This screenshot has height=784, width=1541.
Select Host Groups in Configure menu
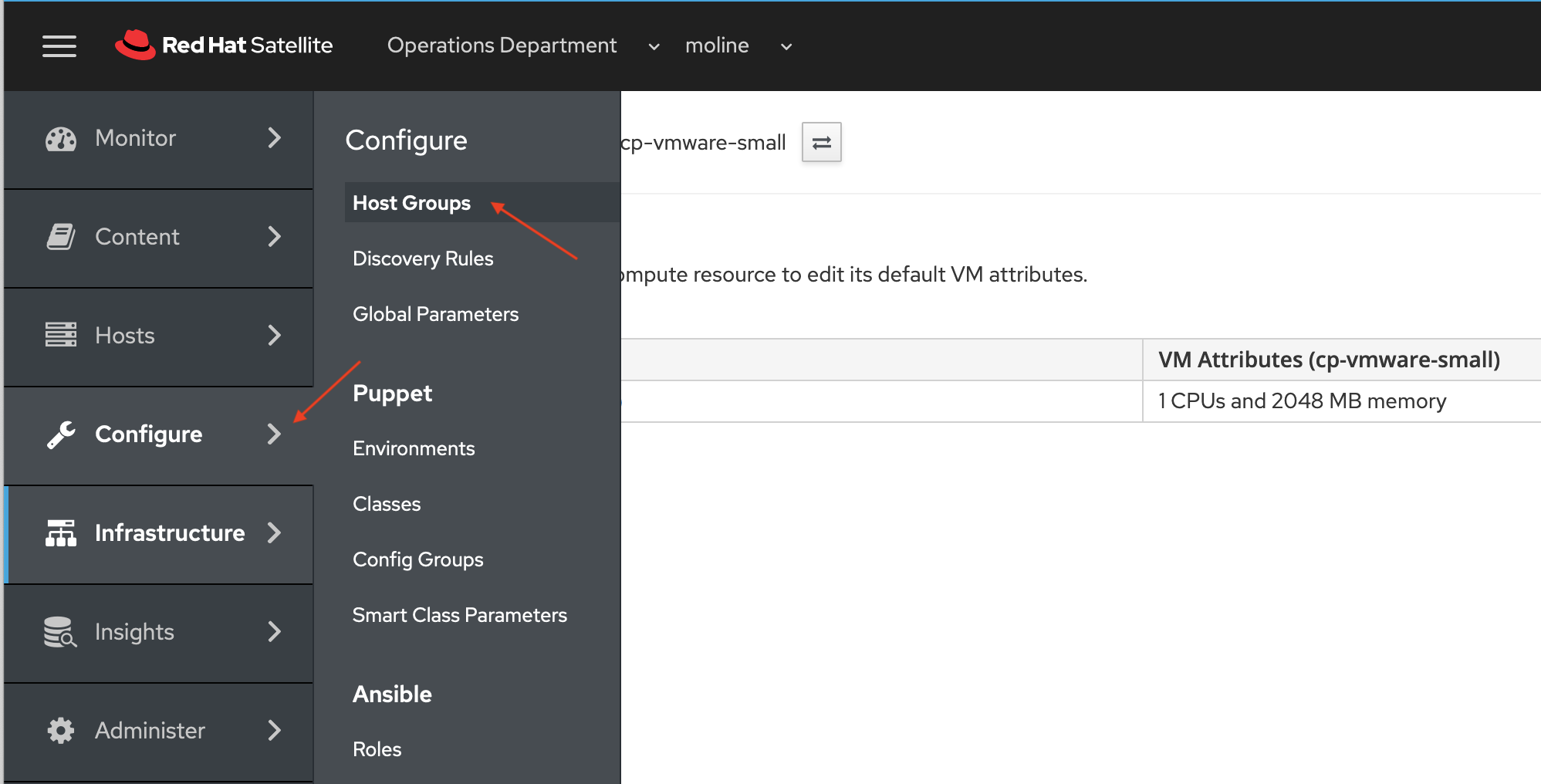pyautogui.click(x=411, y=203)
